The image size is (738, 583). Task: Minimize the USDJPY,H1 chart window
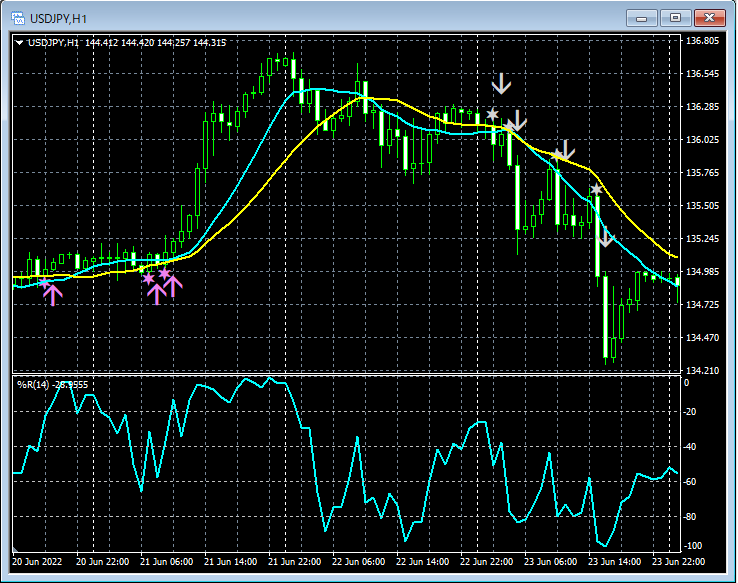pyautogui.click(x=641, y=18)
